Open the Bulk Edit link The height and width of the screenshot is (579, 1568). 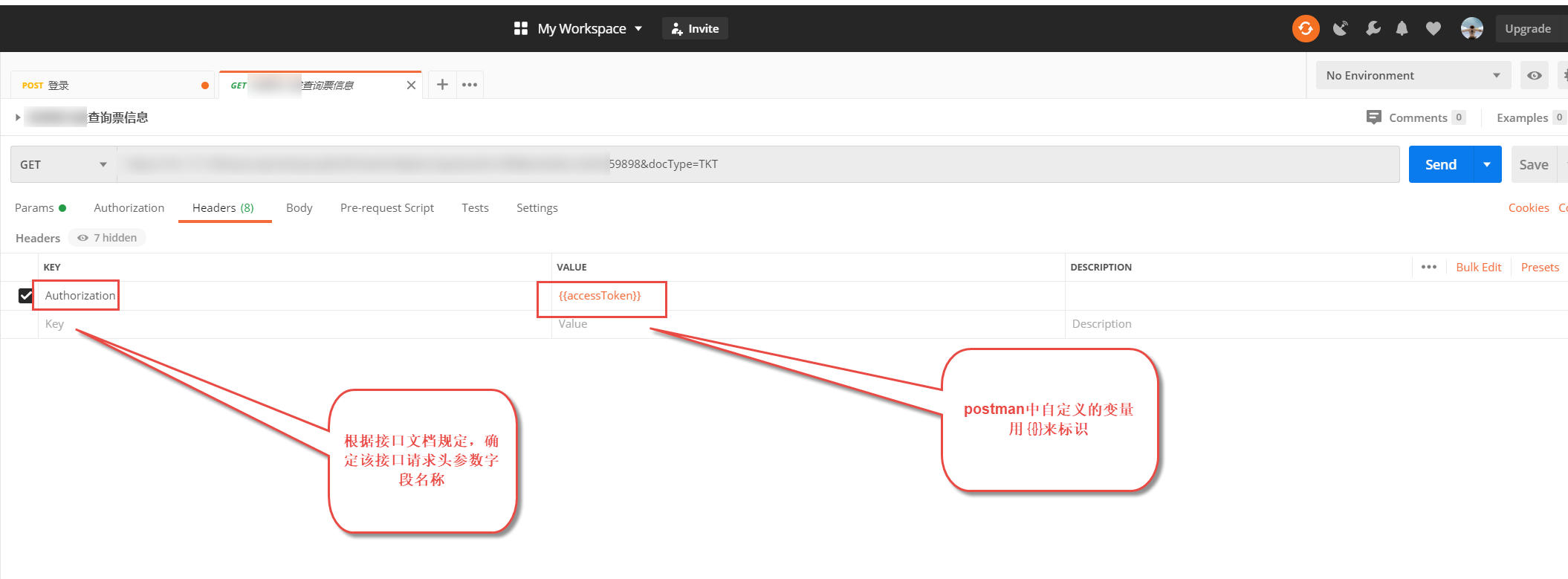tap(1478, 268)
